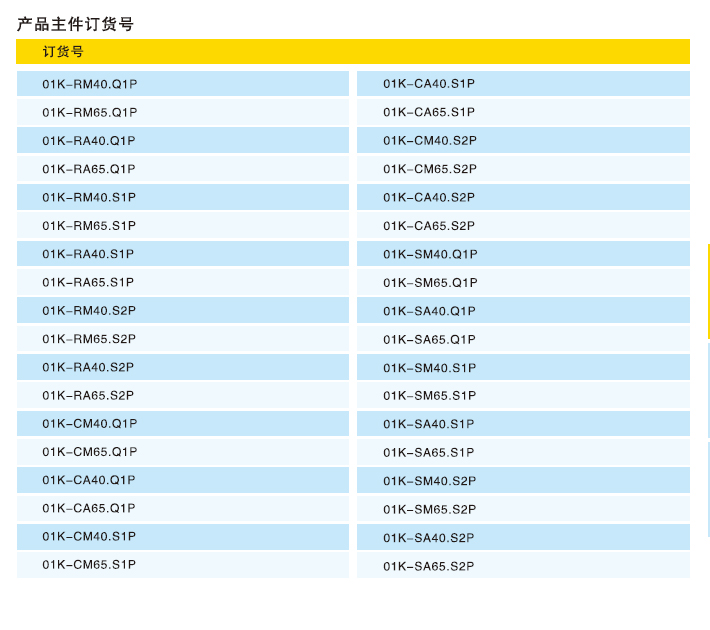Choose the 01K-RA40.S2P entry

pos(88,367)
